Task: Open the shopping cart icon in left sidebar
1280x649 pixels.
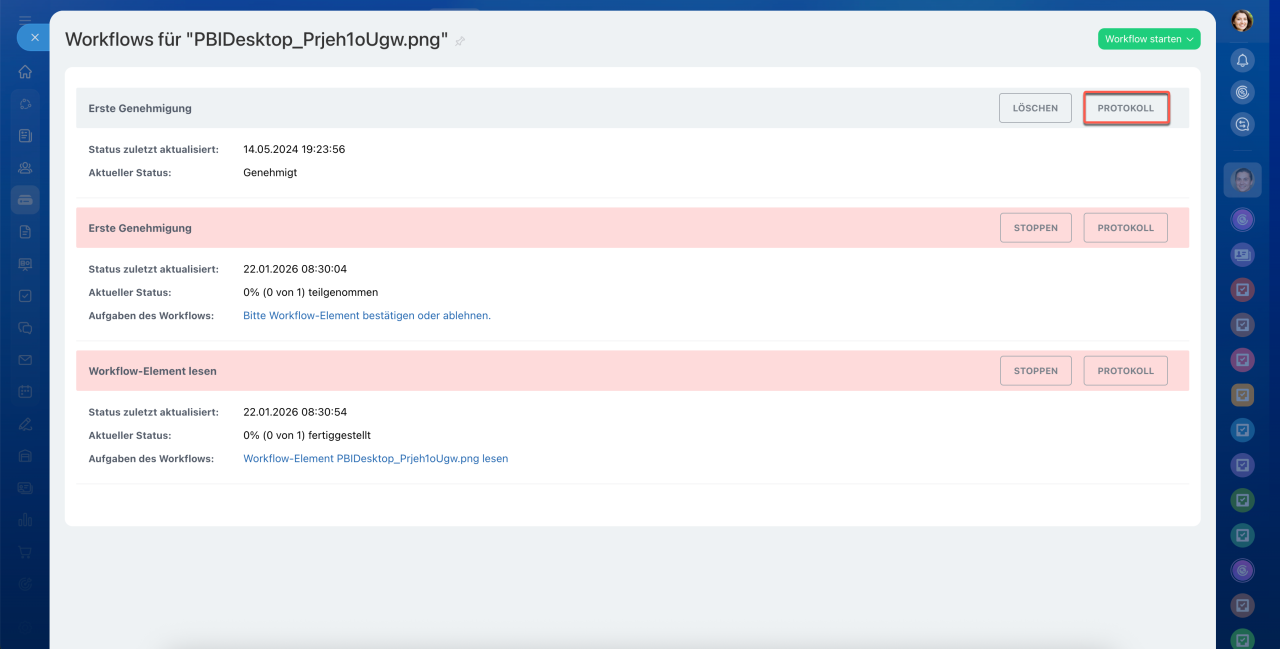Action: [x=25, y=552]
